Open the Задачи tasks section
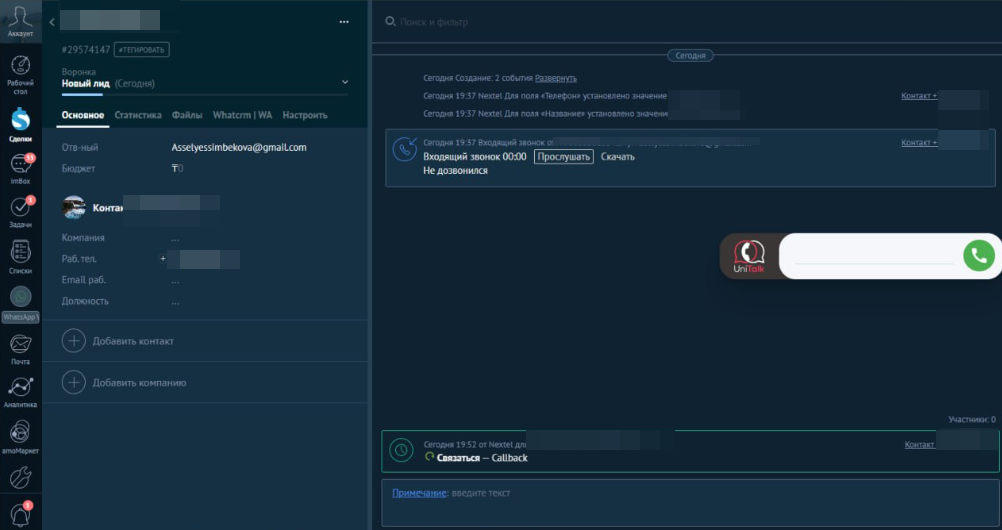The image size is (1002, 530). tap(20, 212)
